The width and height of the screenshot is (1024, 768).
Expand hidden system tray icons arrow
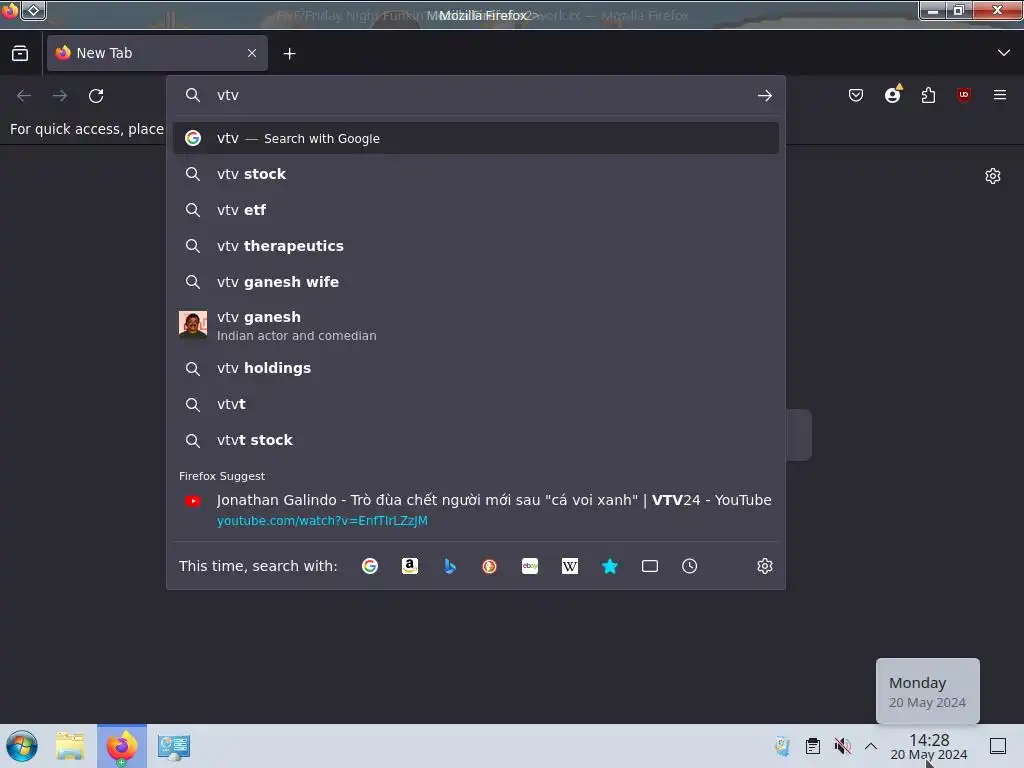click(x=871, y=746)
